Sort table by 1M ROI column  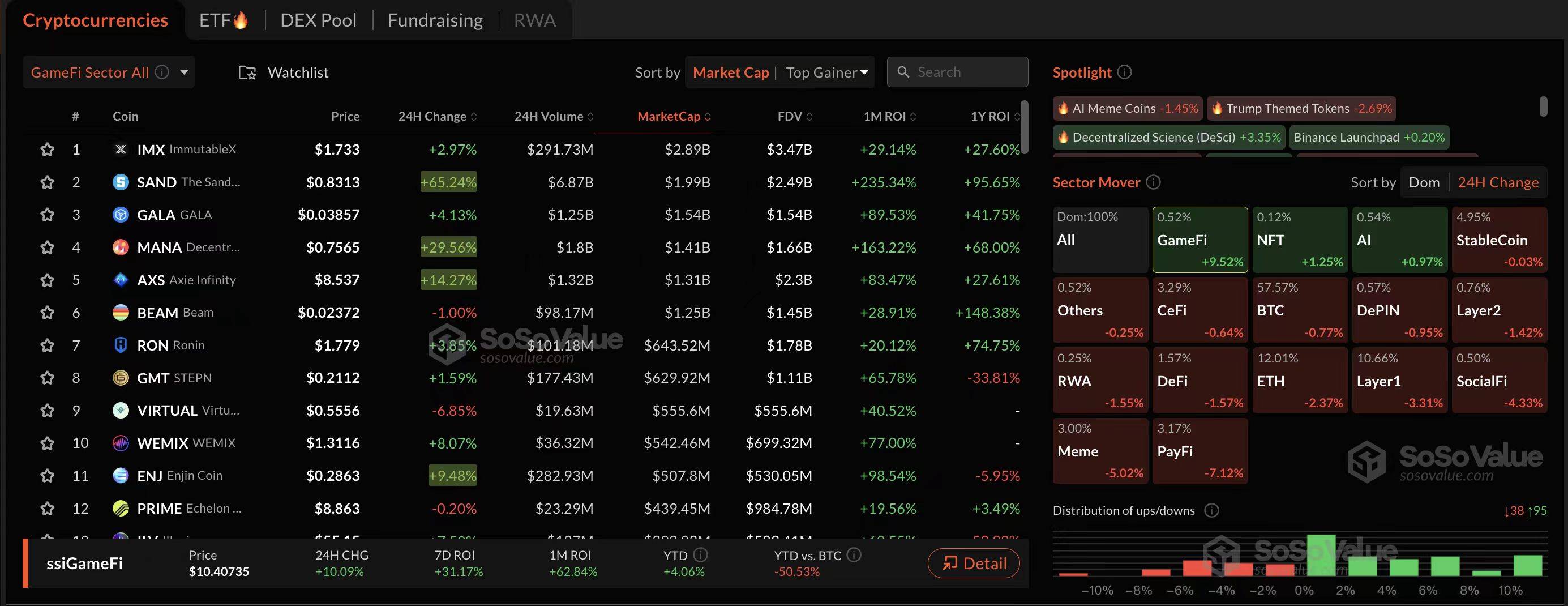[x=890, y=116]
